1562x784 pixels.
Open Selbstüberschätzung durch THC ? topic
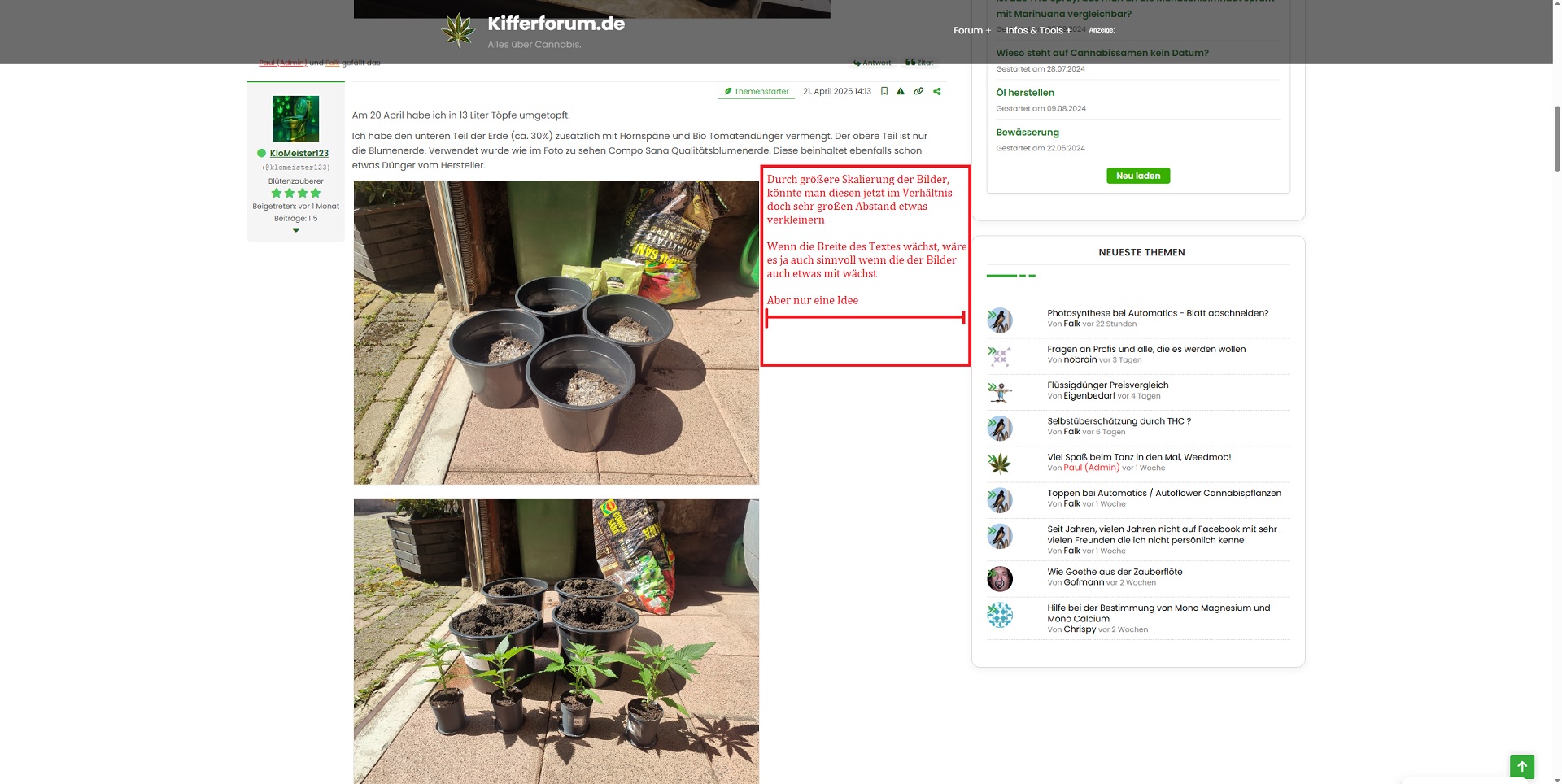(x=1119, y=421)
